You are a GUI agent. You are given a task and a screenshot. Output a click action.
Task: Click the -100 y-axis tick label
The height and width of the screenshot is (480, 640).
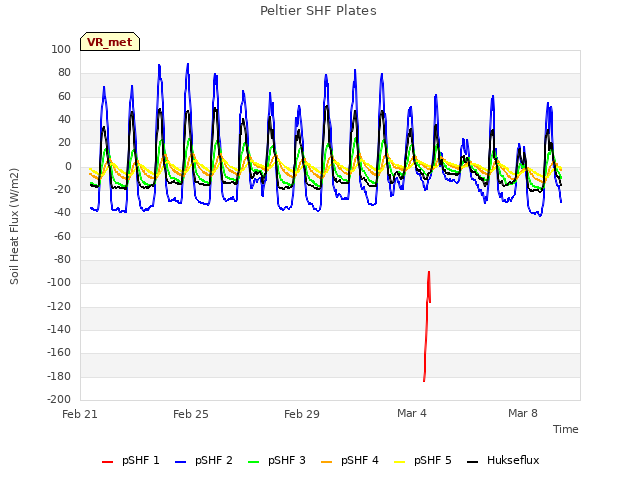[59, 282]
